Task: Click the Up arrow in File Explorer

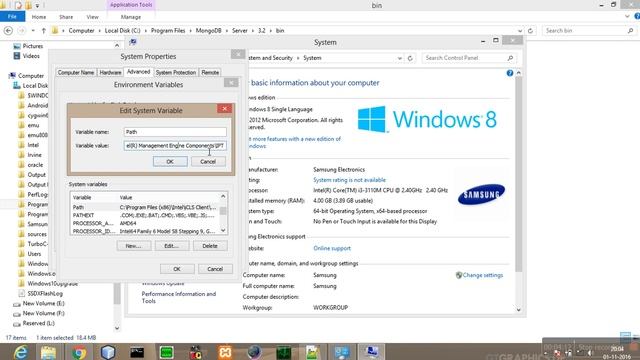Action: (44, 31)
